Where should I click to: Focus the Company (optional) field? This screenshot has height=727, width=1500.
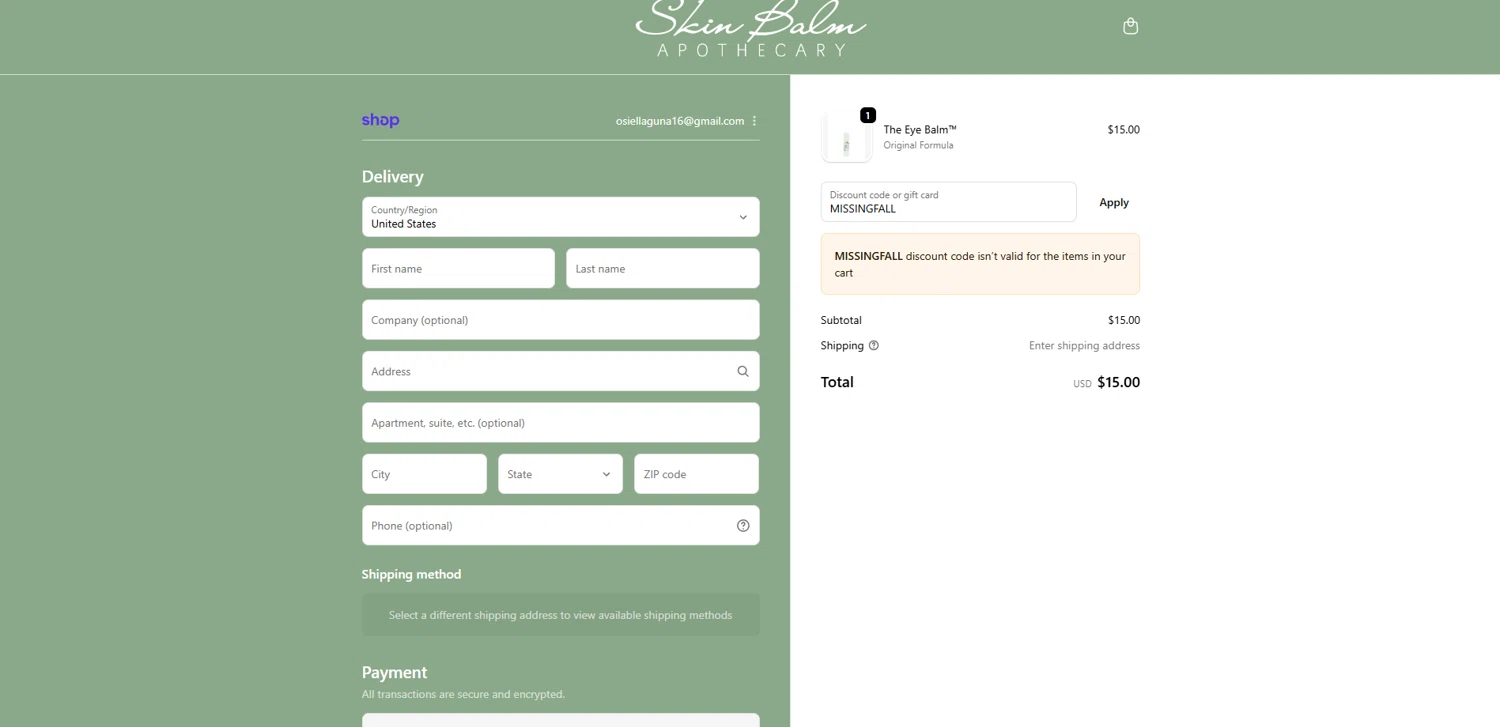click(560, 320)
